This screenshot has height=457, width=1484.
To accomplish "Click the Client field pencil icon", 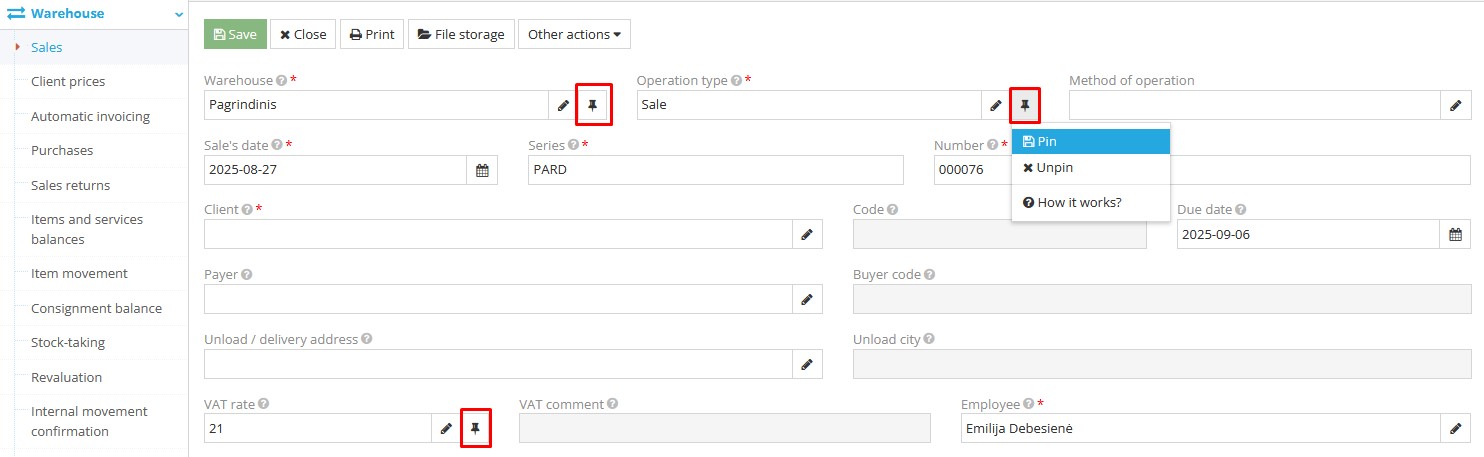I will click(x=807, y=234).
